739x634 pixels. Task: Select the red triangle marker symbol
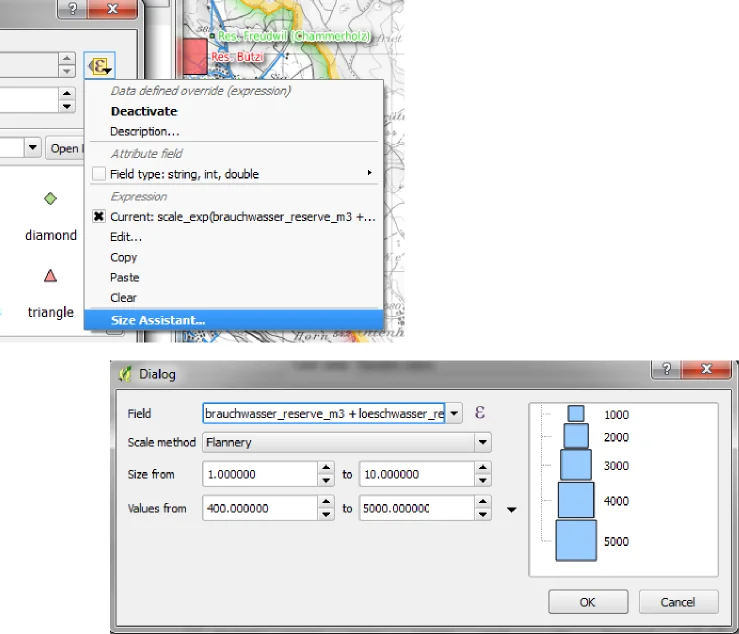click(x=51, y=276)
